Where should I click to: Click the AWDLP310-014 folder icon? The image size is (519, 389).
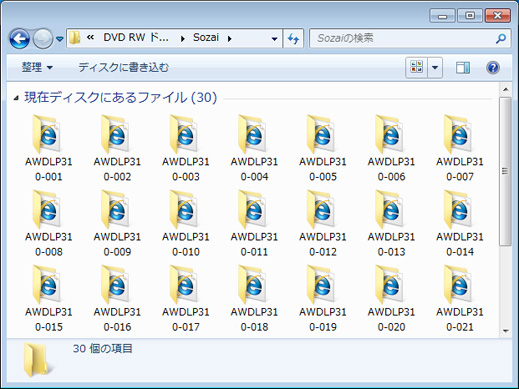click(x=458, y=210)
